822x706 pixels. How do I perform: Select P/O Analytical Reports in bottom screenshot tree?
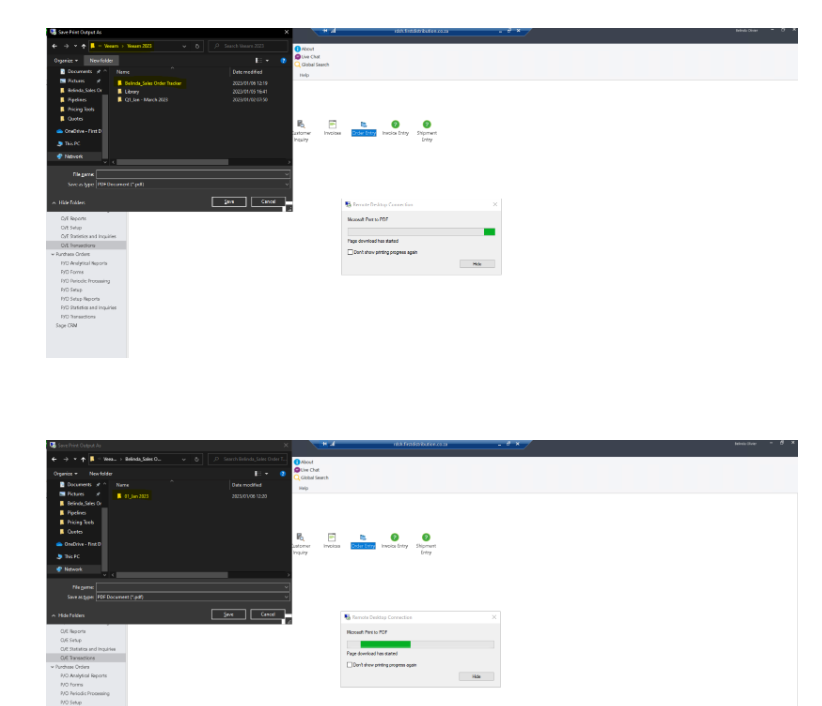[83, 676]
